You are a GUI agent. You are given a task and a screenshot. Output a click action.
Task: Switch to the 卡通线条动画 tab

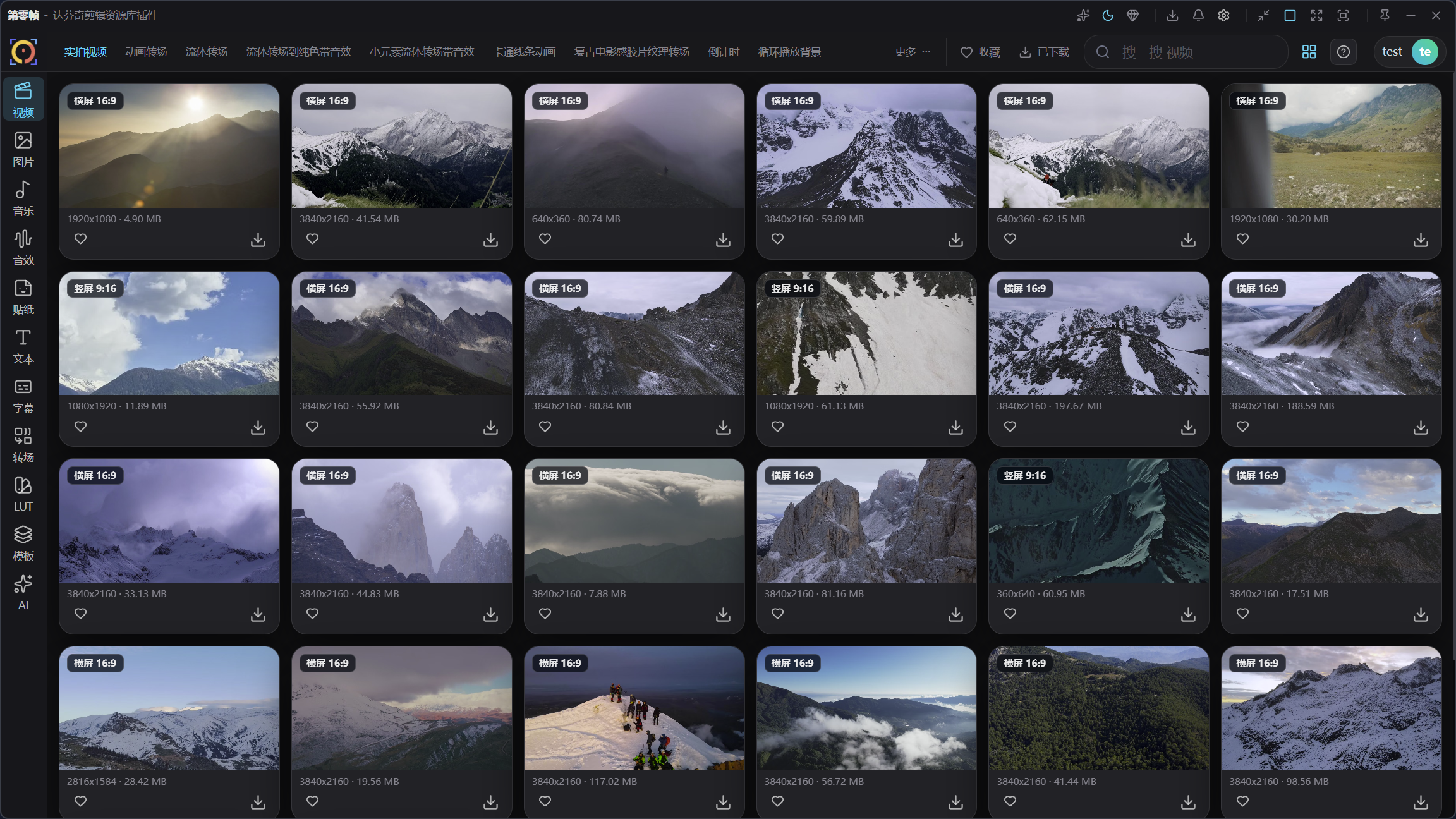tap(524, 52)
